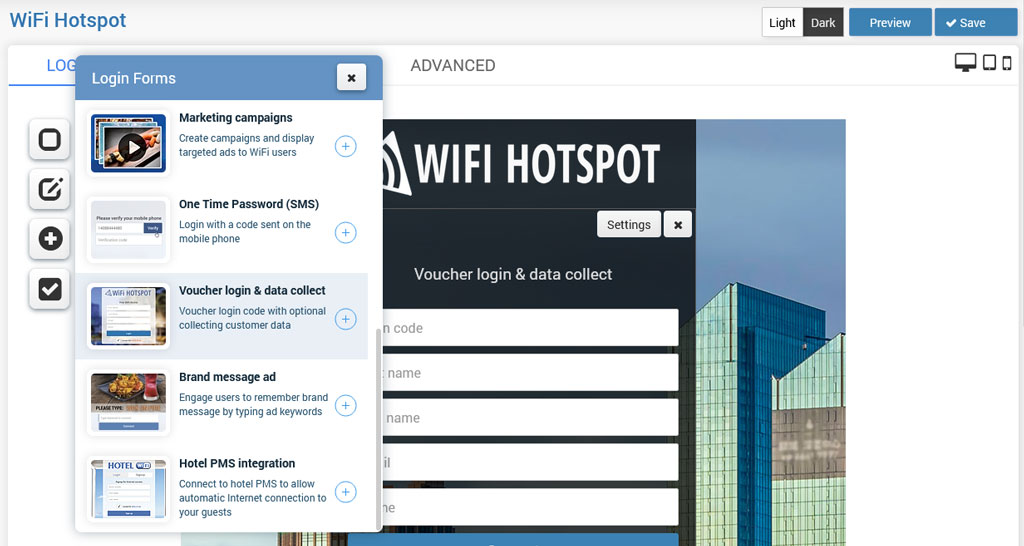This screenshot has width=1024, height=546.
Task: Click the checkmark box icon in left toolbar
Action: coord(49,289)
